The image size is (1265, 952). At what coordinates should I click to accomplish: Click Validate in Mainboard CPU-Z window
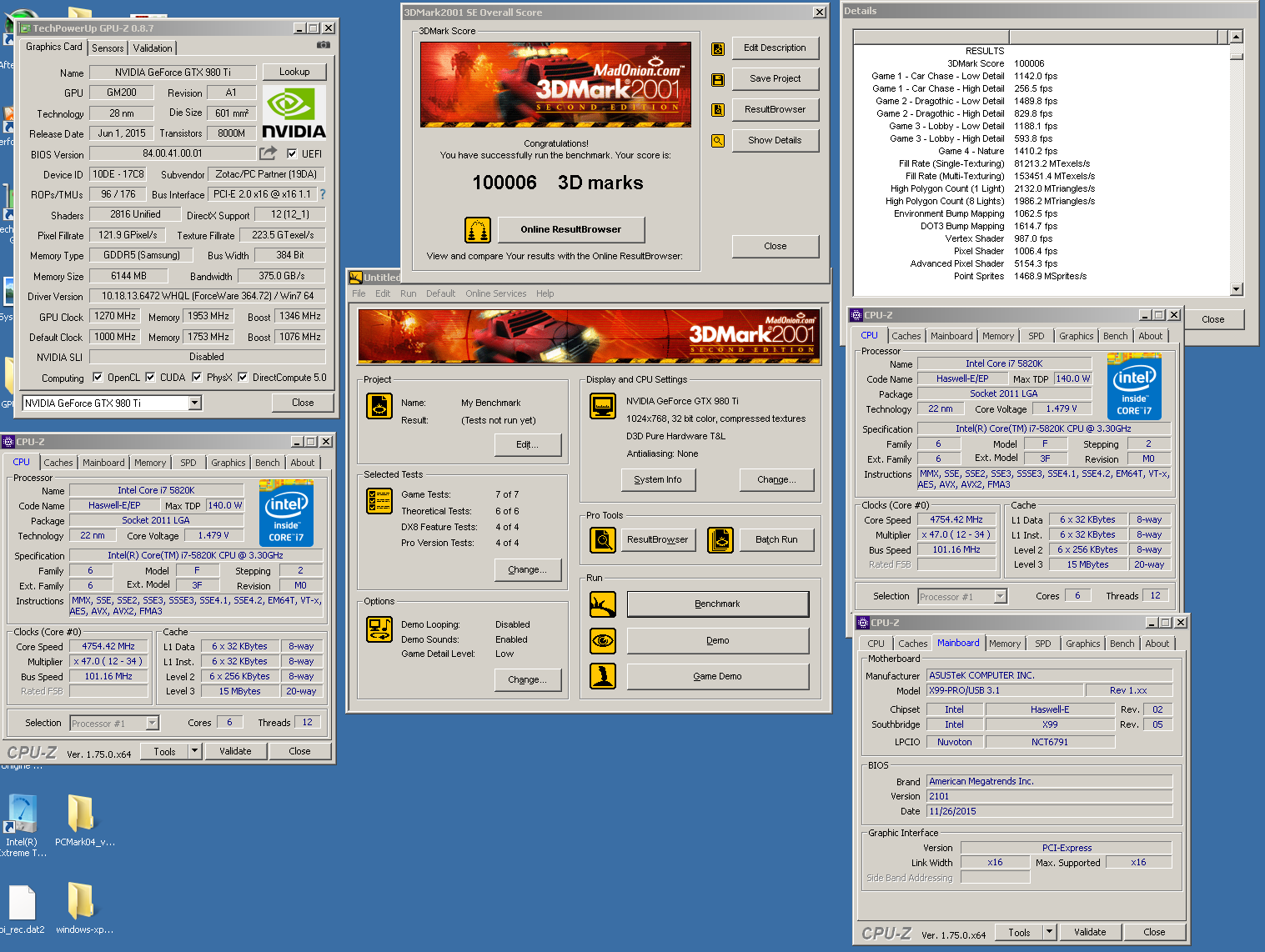tap(1090, 932)
